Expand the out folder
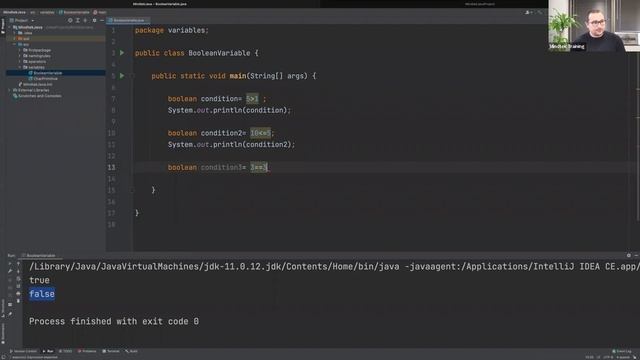640x360 pixels. 15,39
